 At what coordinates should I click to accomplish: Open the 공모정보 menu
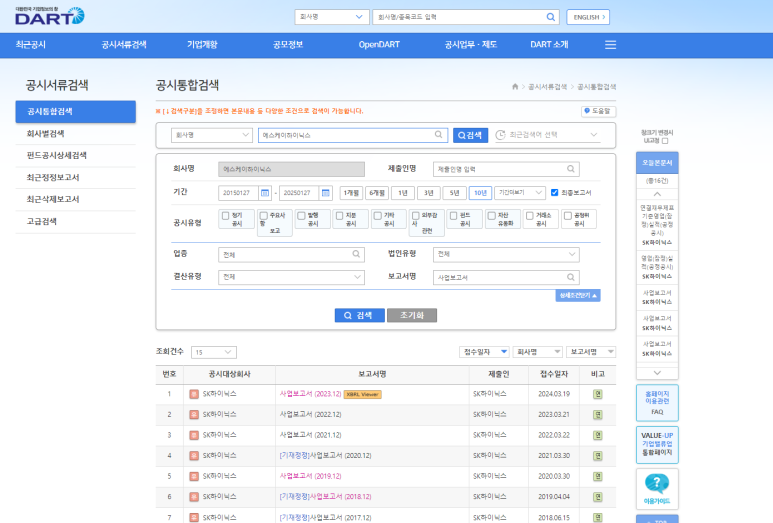(288, 45)
